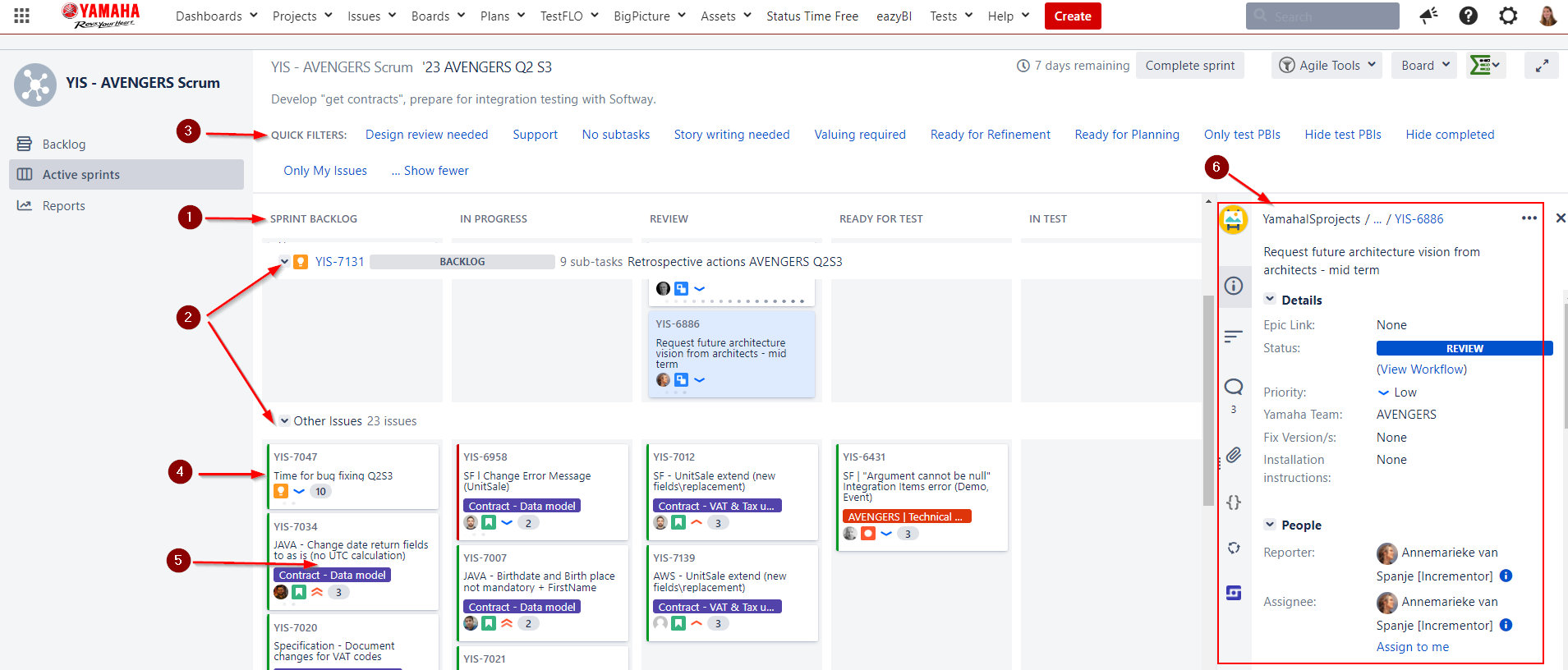Image resolution: width=1568 pixels, height=670 pixels.
Task: Open the Plans menu
Action: click(x=503, y=16)
